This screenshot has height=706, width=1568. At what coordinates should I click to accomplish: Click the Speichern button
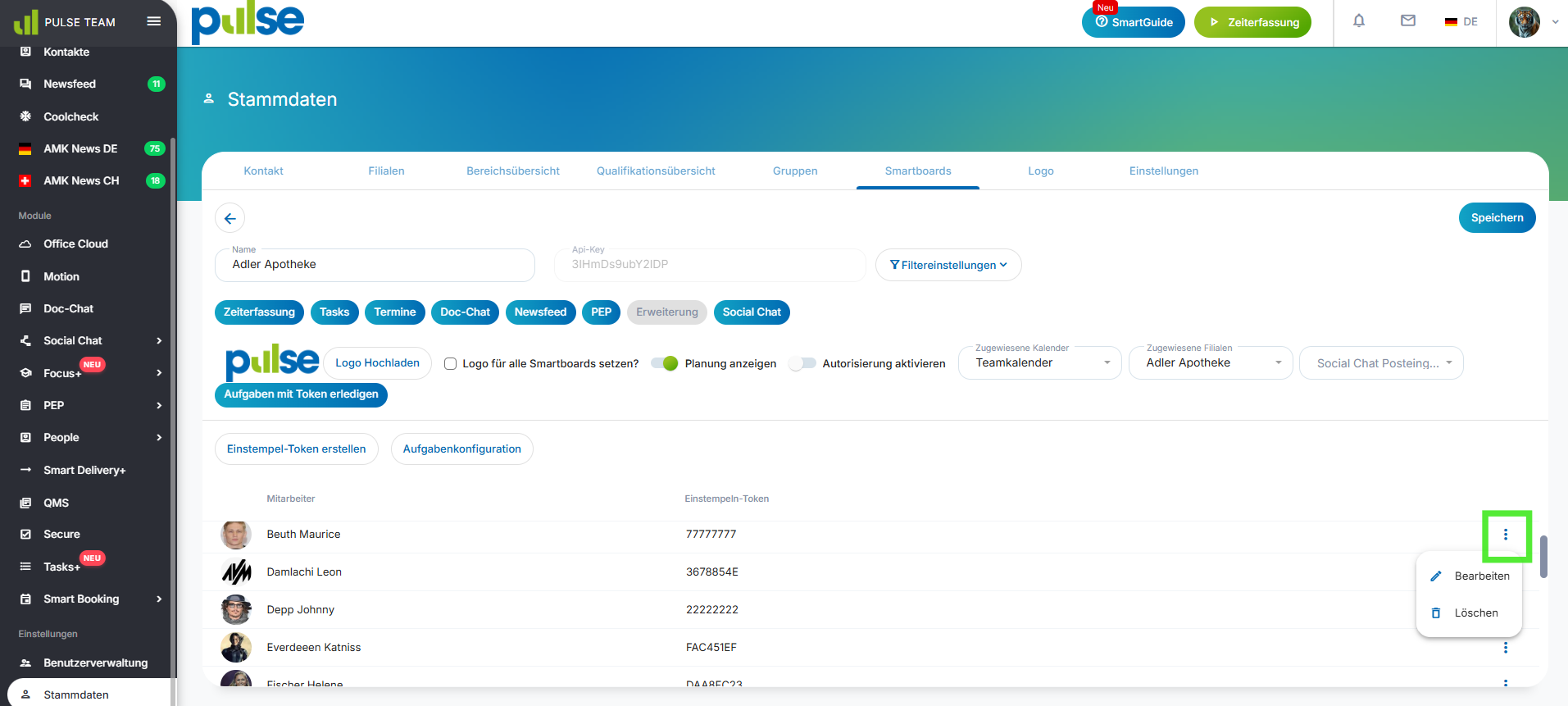click(1497, 217)
